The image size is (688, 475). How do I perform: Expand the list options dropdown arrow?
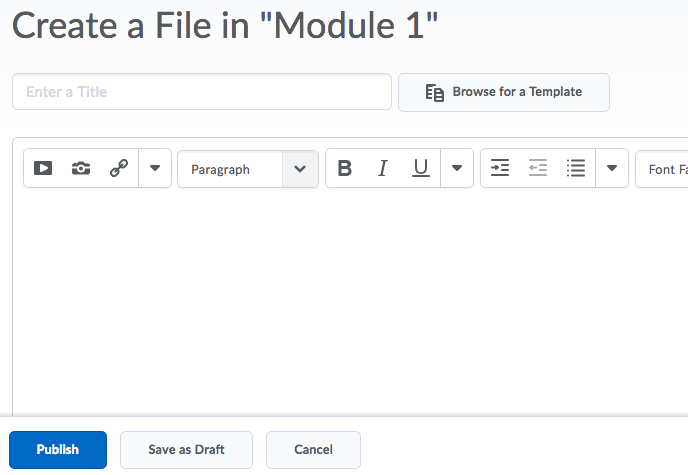611,169
